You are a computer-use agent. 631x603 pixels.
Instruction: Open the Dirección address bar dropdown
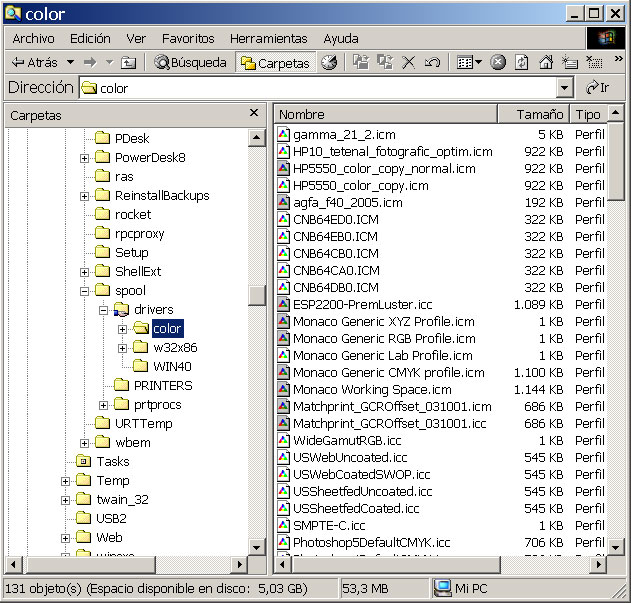[565, 88]
